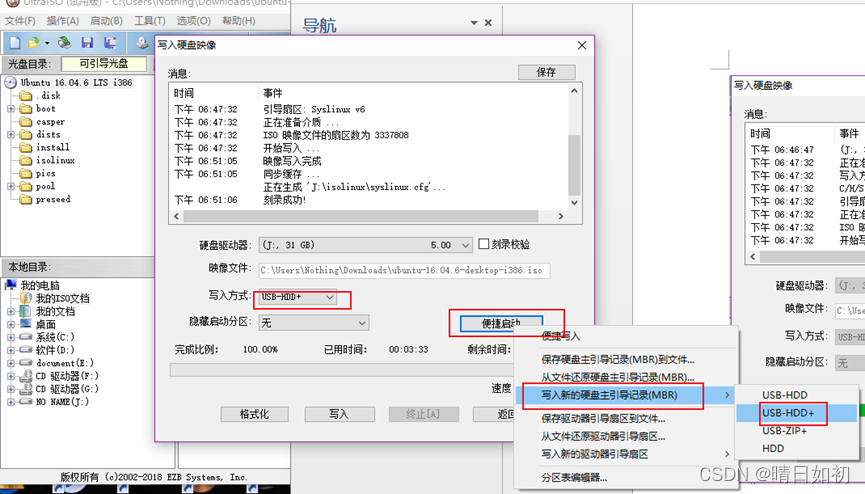Click the 保存 button above the message log
The height and width of the screenshot is (494, 865).
546,72
